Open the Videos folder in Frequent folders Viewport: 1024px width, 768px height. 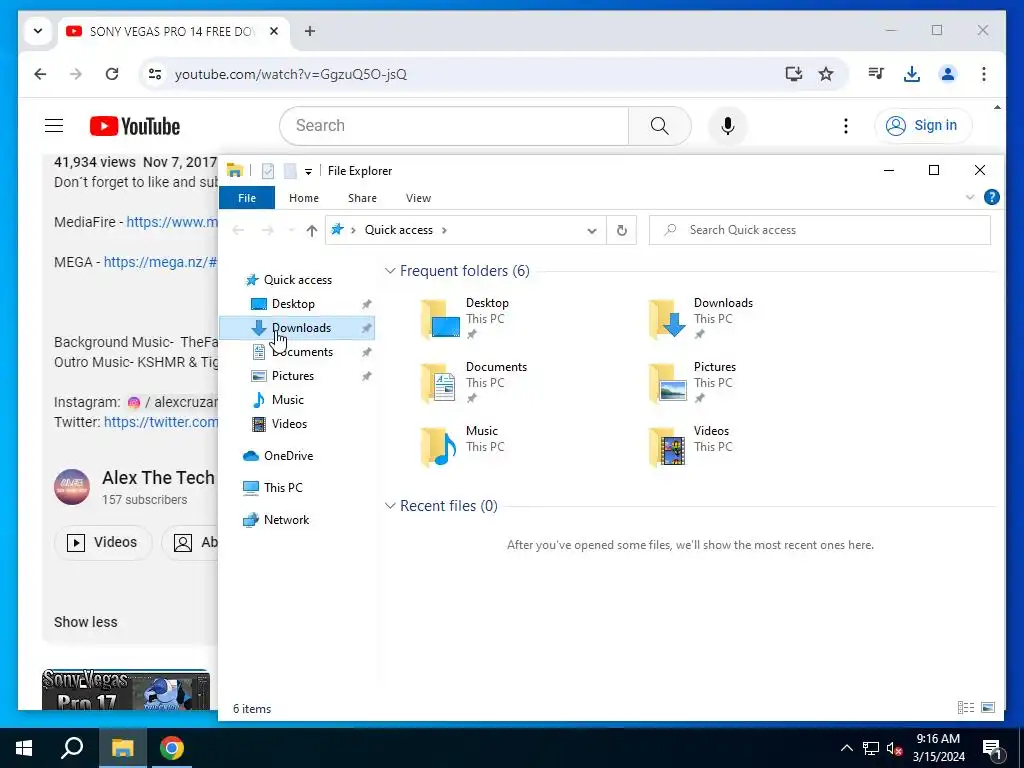click(690, 447)
